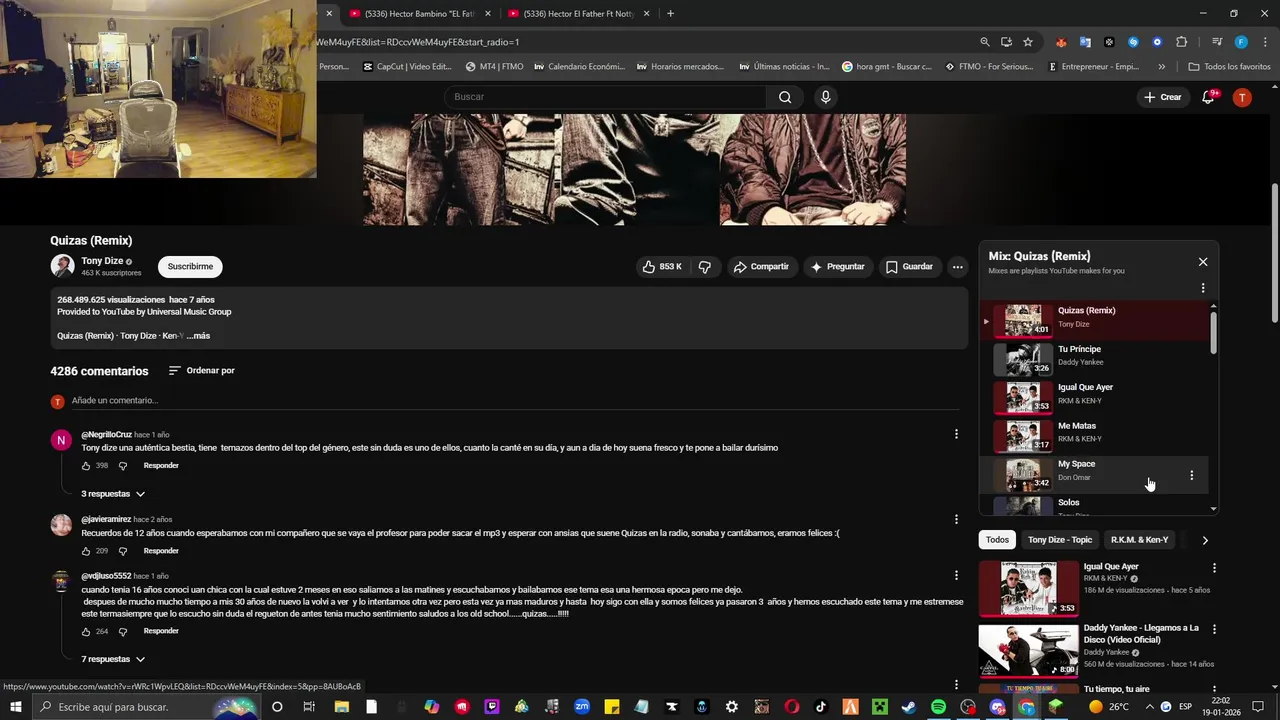Click the Crear create button
Viewport: 1280px width, 720px height.
1162,97
